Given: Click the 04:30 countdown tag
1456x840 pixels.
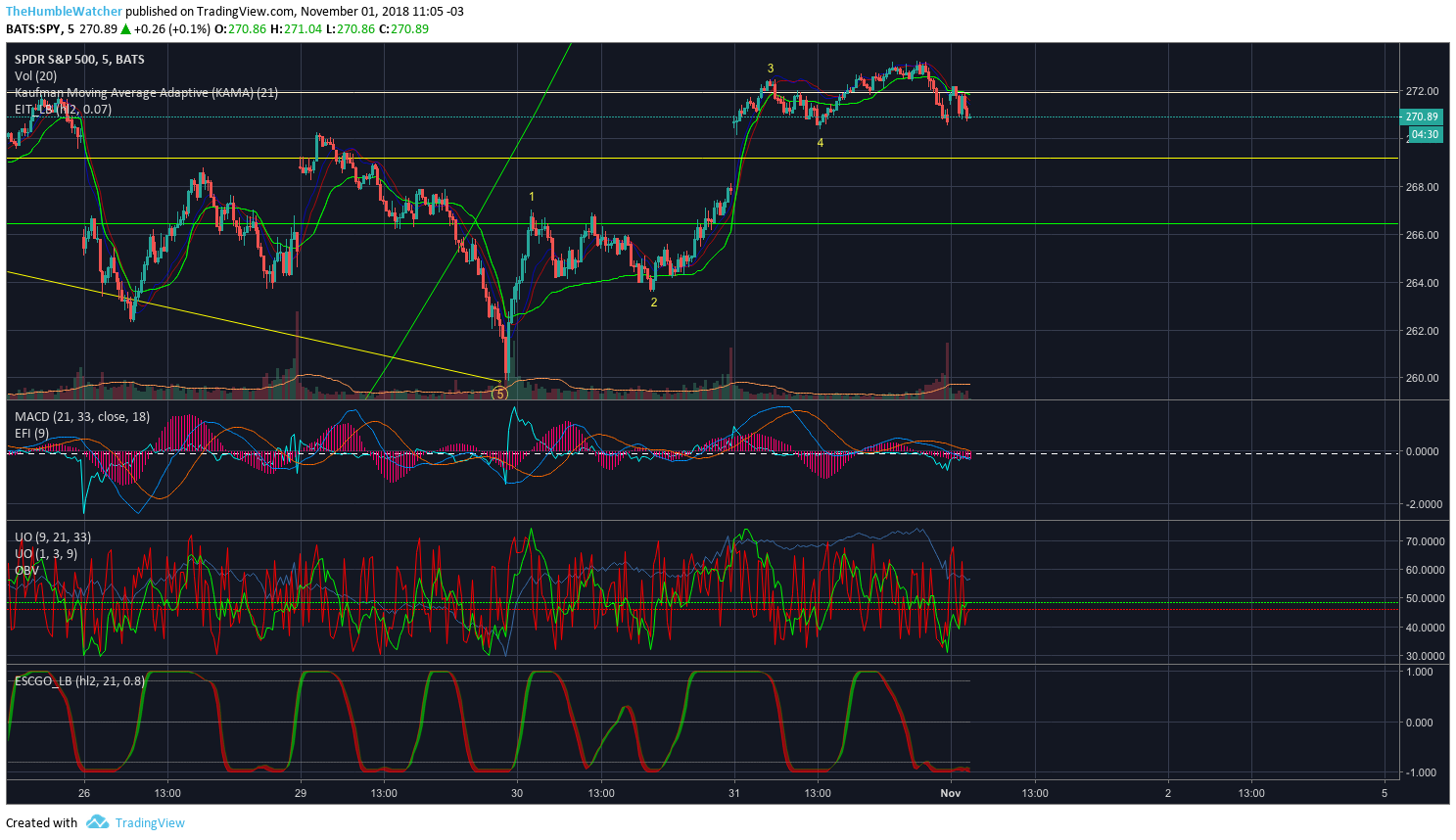Looking at the screenshot, I should 1425,135.
